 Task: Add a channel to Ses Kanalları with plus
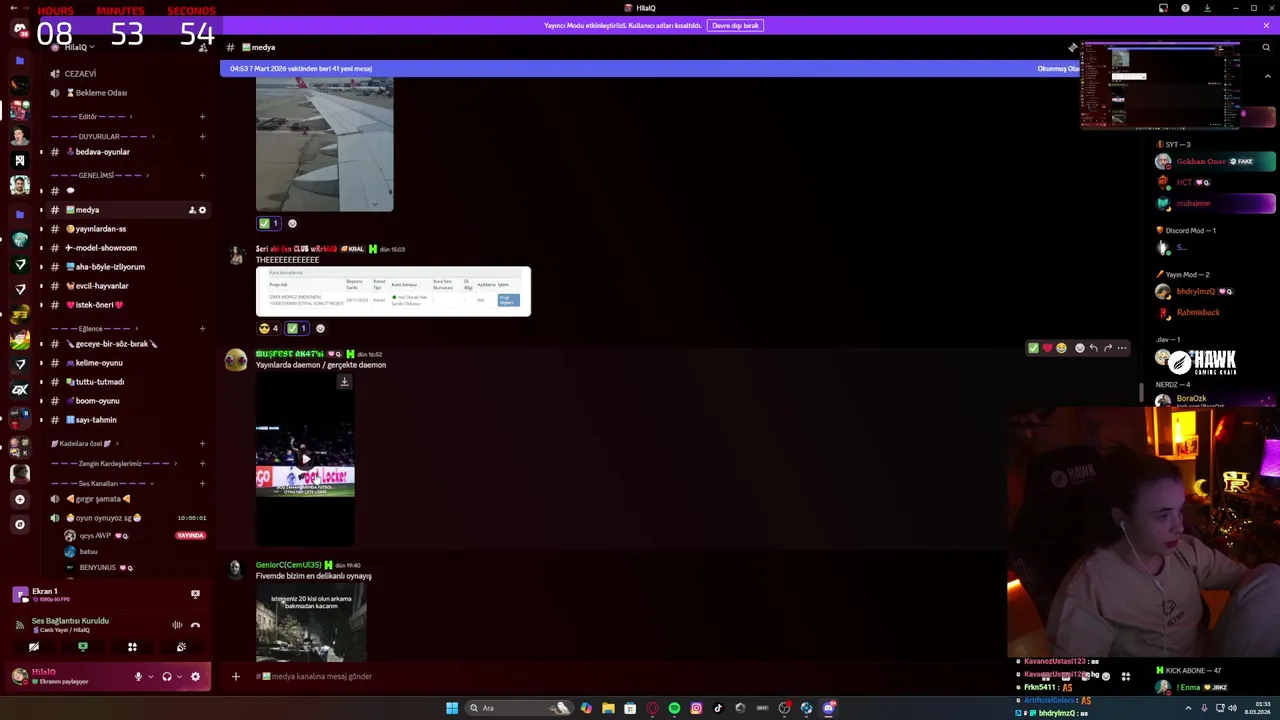click(x=202, y=483)
